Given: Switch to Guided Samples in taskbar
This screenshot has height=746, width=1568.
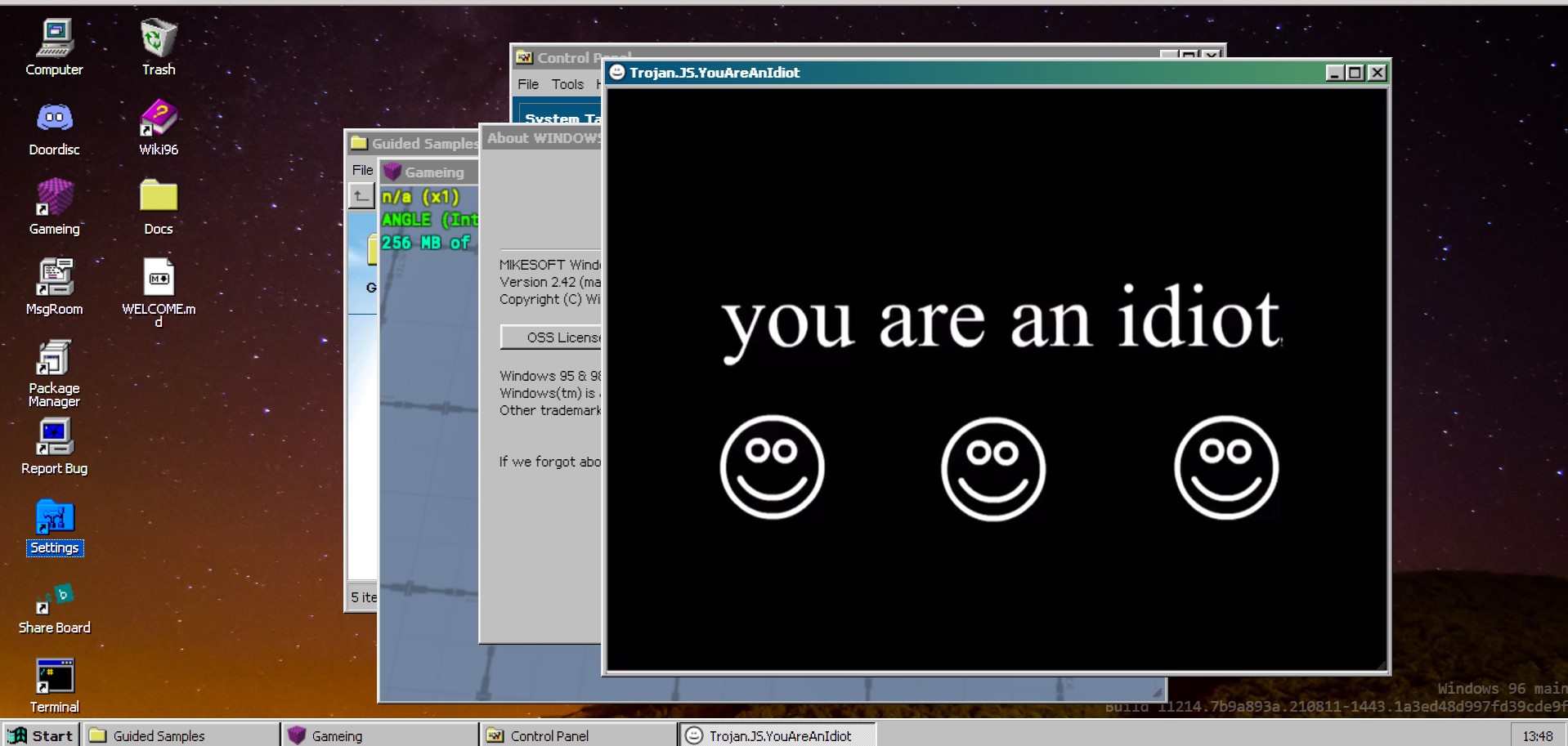Looking at the screenshot, I should [180, 735].
